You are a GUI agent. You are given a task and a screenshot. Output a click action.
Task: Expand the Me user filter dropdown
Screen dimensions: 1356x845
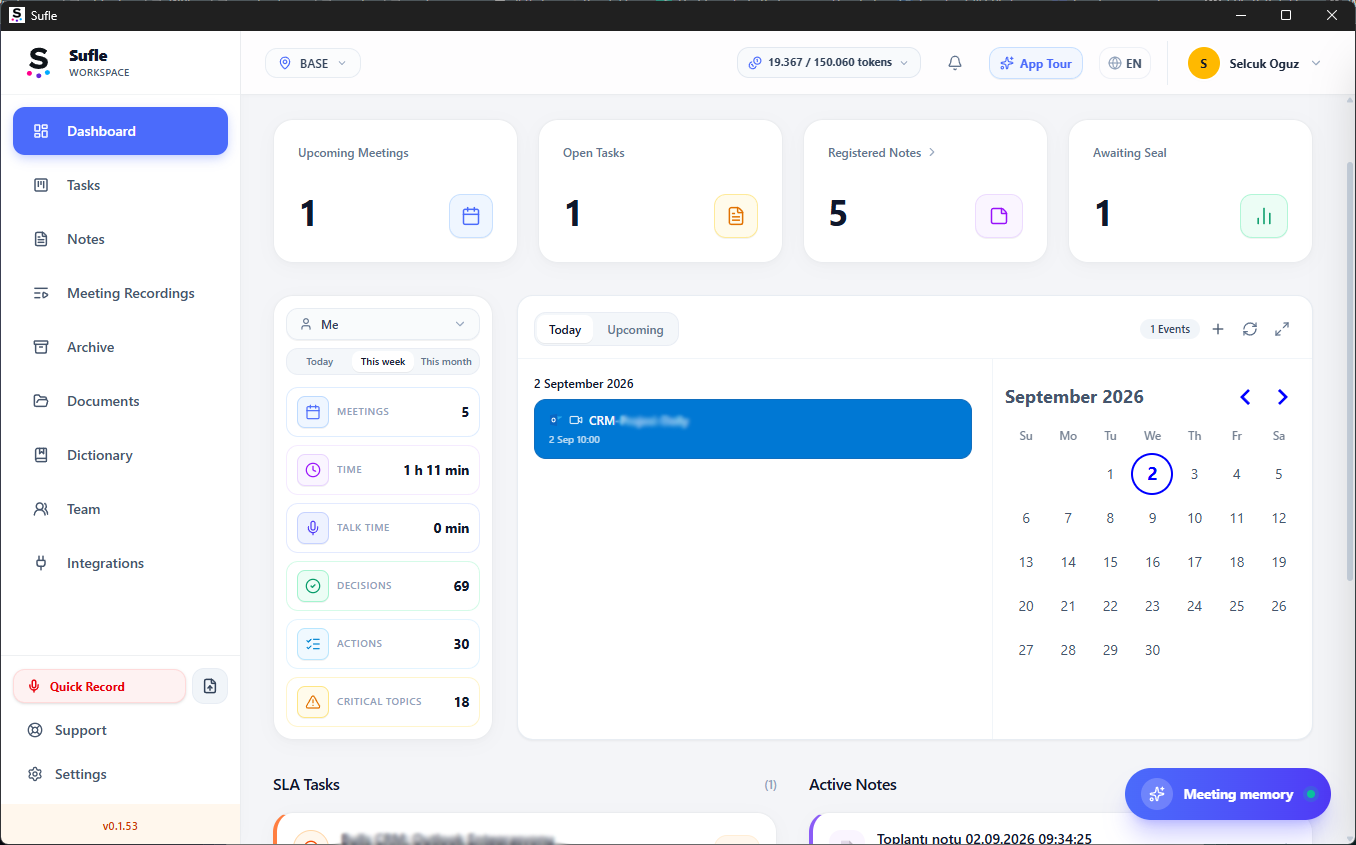(383, 324)
